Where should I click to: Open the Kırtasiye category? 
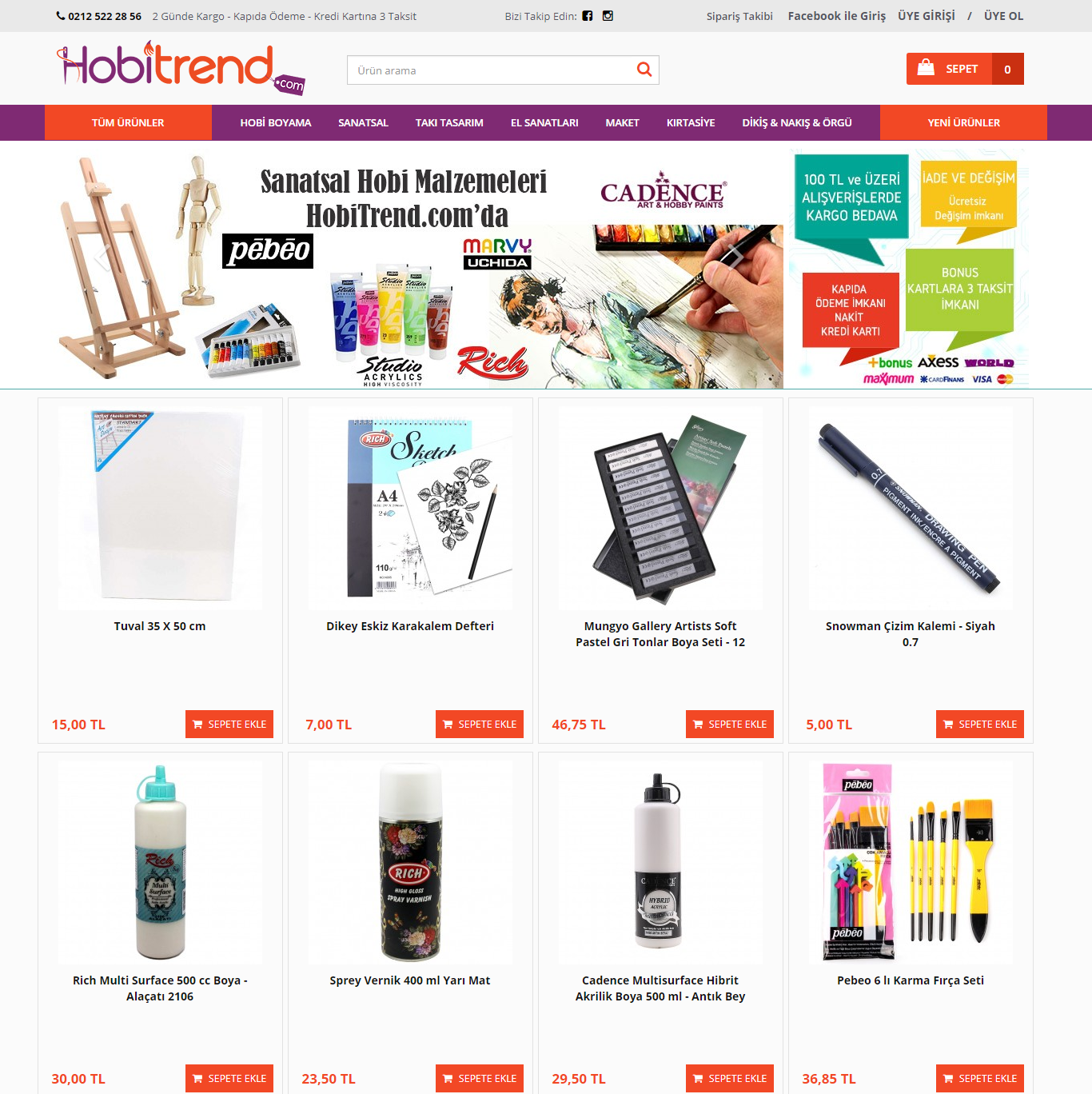pos(691,122)
